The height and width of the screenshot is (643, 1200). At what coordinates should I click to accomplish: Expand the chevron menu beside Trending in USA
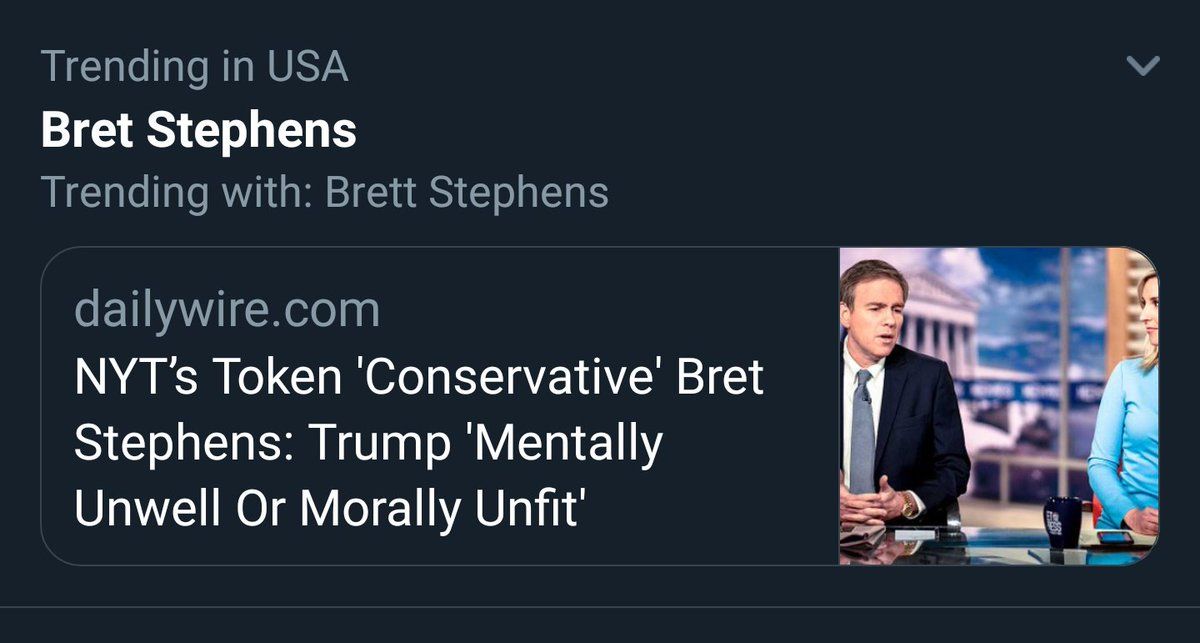[1142, 67]
